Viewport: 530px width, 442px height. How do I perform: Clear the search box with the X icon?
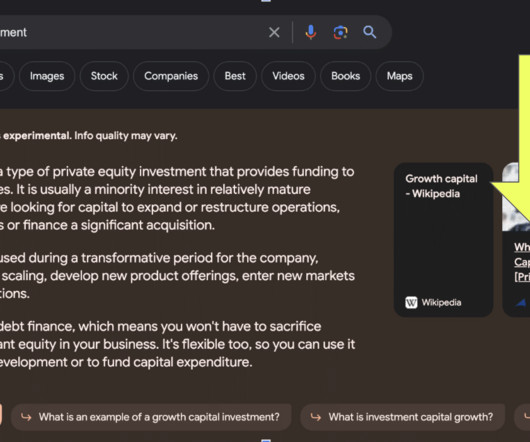274,33
